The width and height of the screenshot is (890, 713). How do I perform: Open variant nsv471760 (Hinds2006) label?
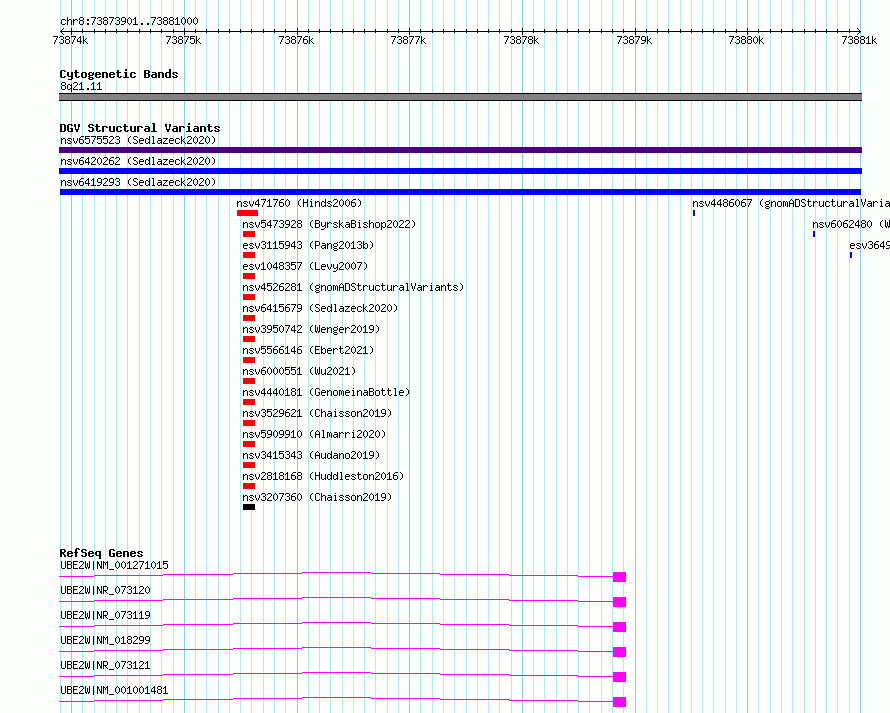click(299, 203)
